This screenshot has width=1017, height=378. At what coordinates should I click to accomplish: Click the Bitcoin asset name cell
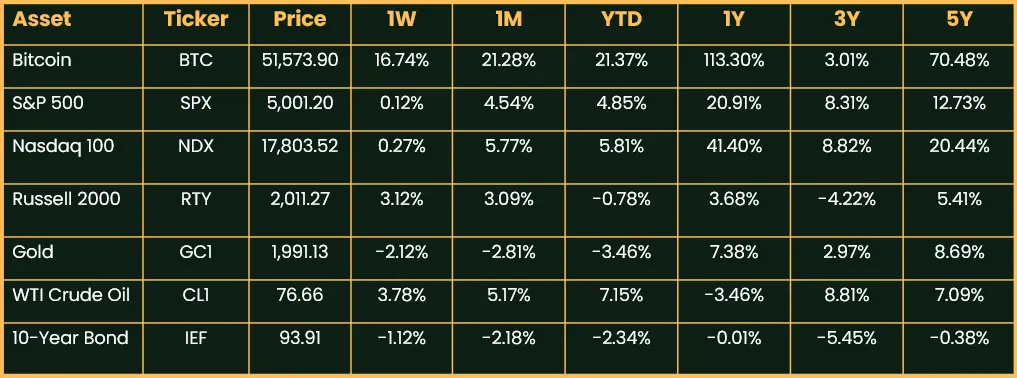point(42,61)
